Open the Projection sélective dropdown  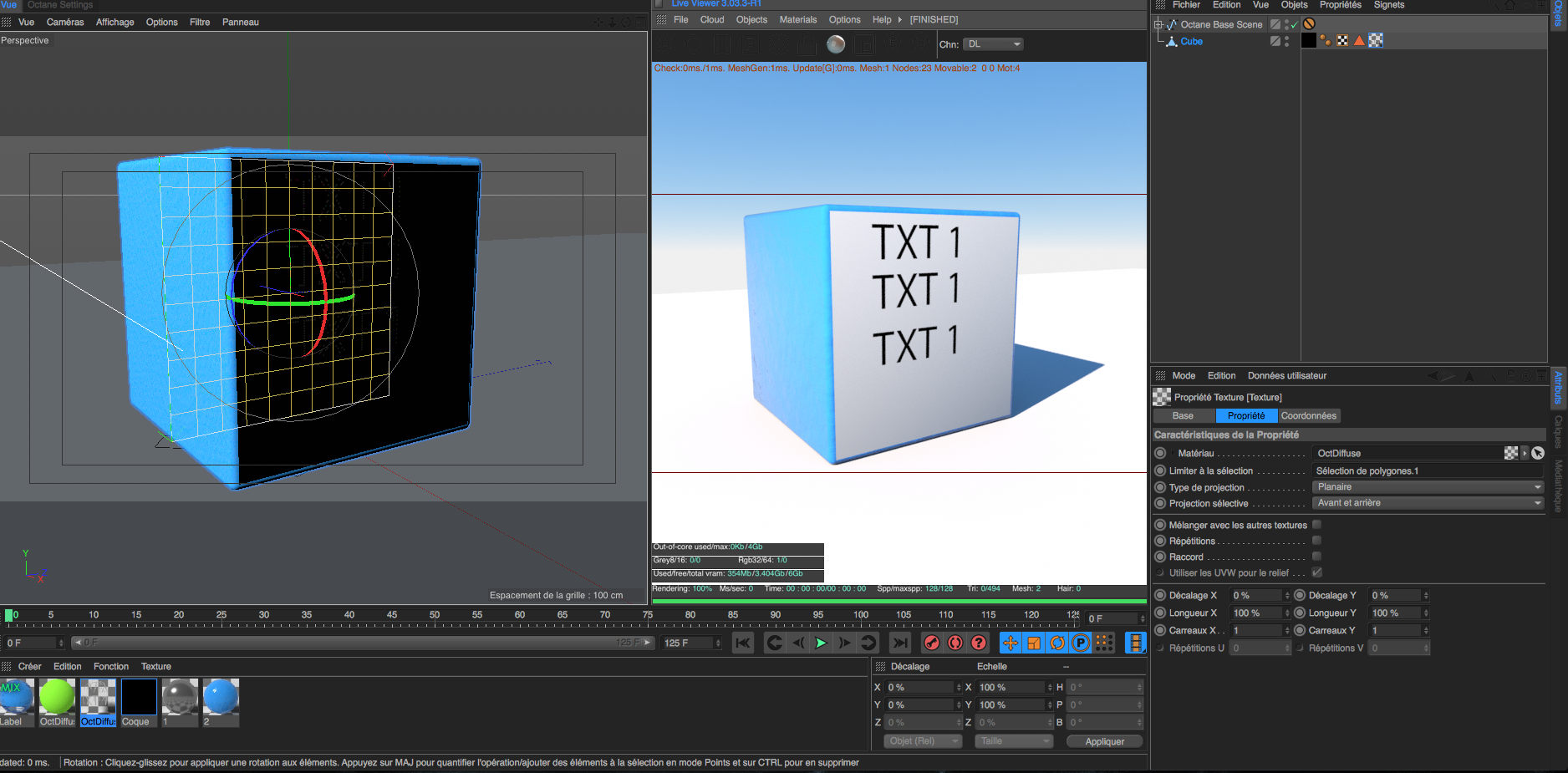pyautogui.click(x=1428, y=503)
